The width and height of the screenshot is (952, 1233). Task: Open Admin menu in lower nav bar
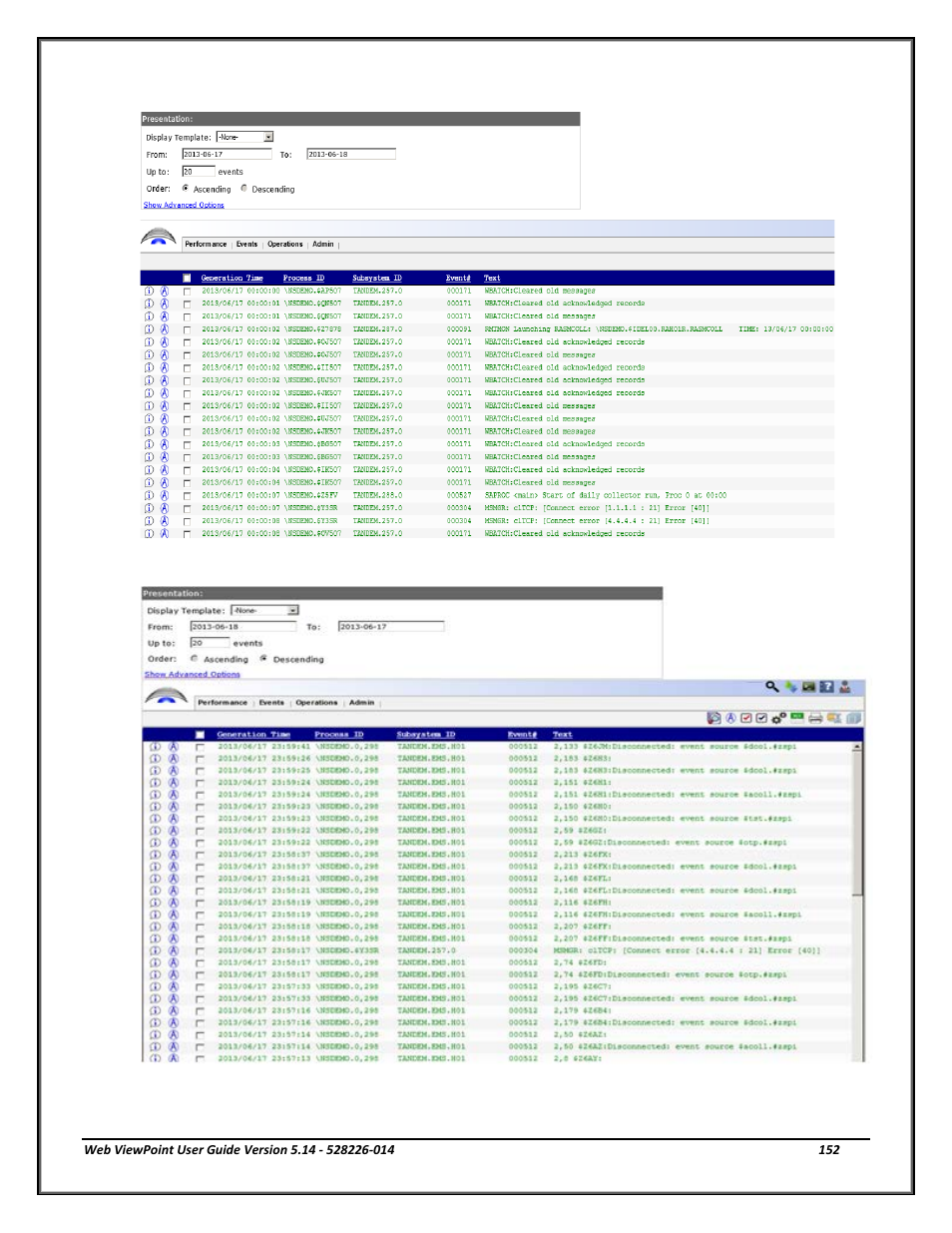(x=361, y=703)
